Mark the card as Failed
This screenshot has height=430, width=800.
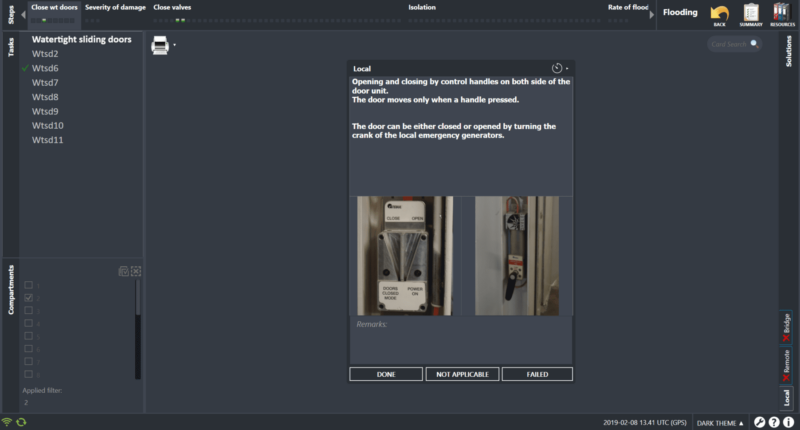click(537, 374)
